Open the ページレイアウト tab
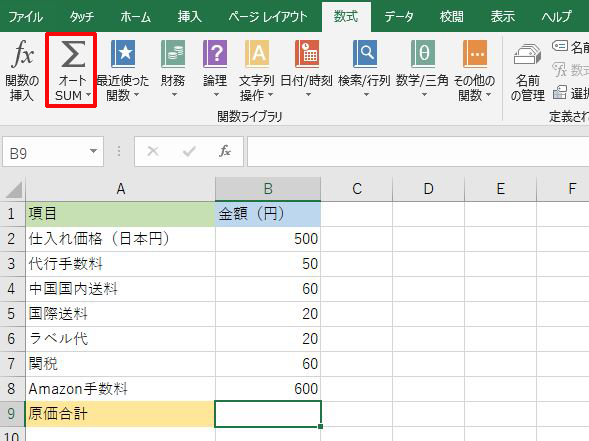 [x=268, y=17]
